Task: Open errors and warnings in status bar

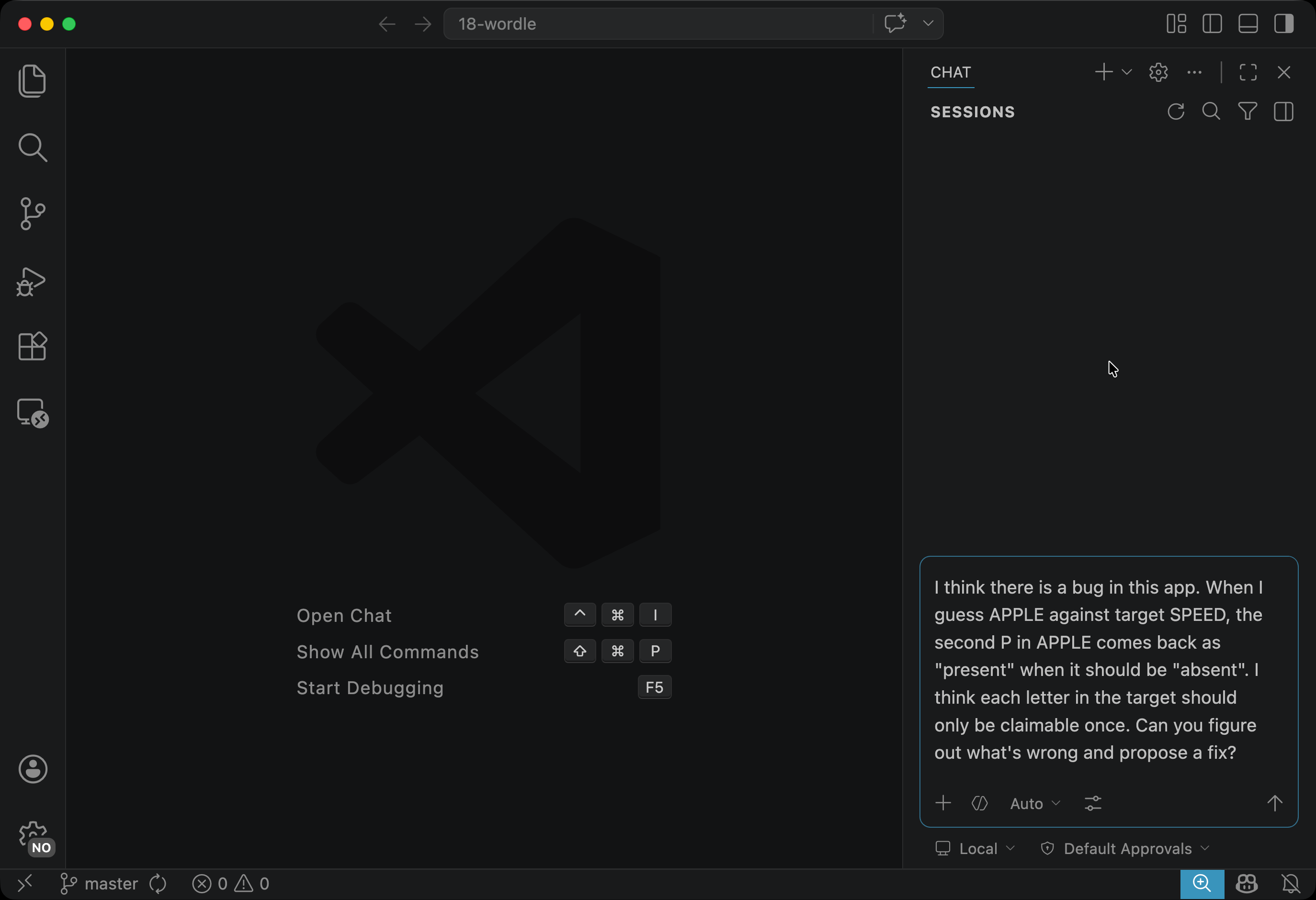Action: pyautogui.click(x=230, y=884)
